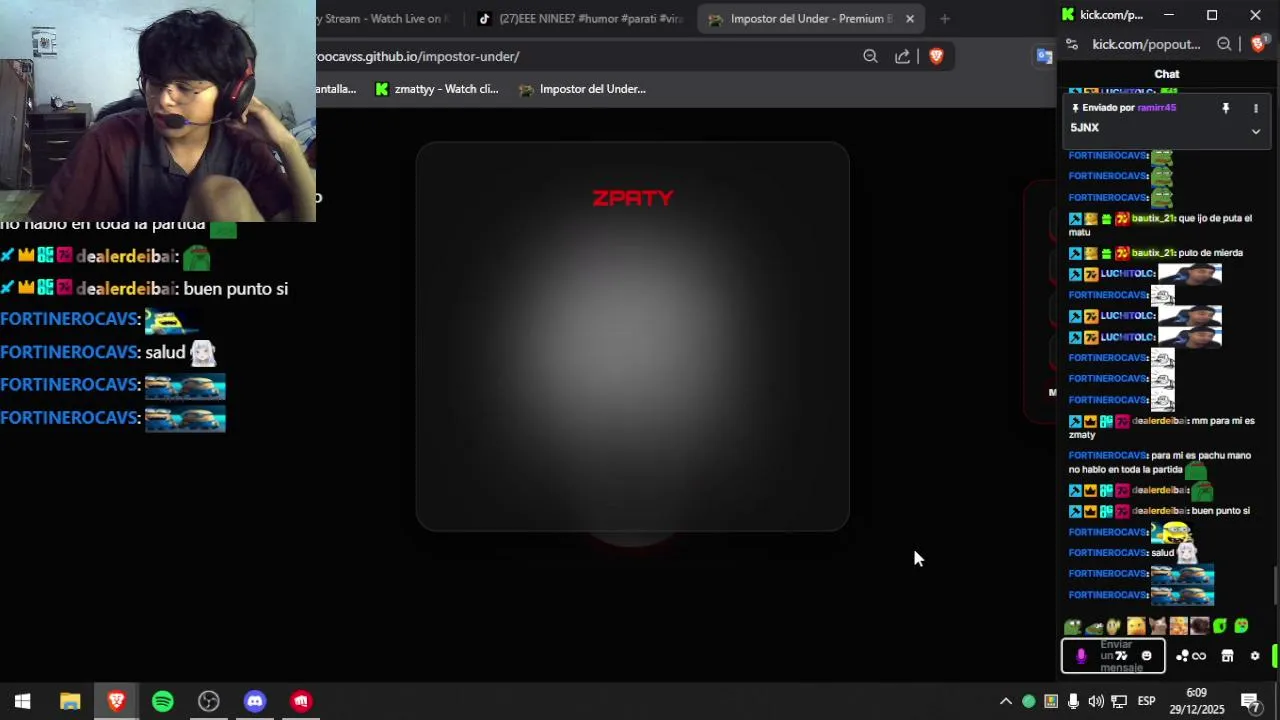Open the Windows Start menu

[x=23, y=701]
